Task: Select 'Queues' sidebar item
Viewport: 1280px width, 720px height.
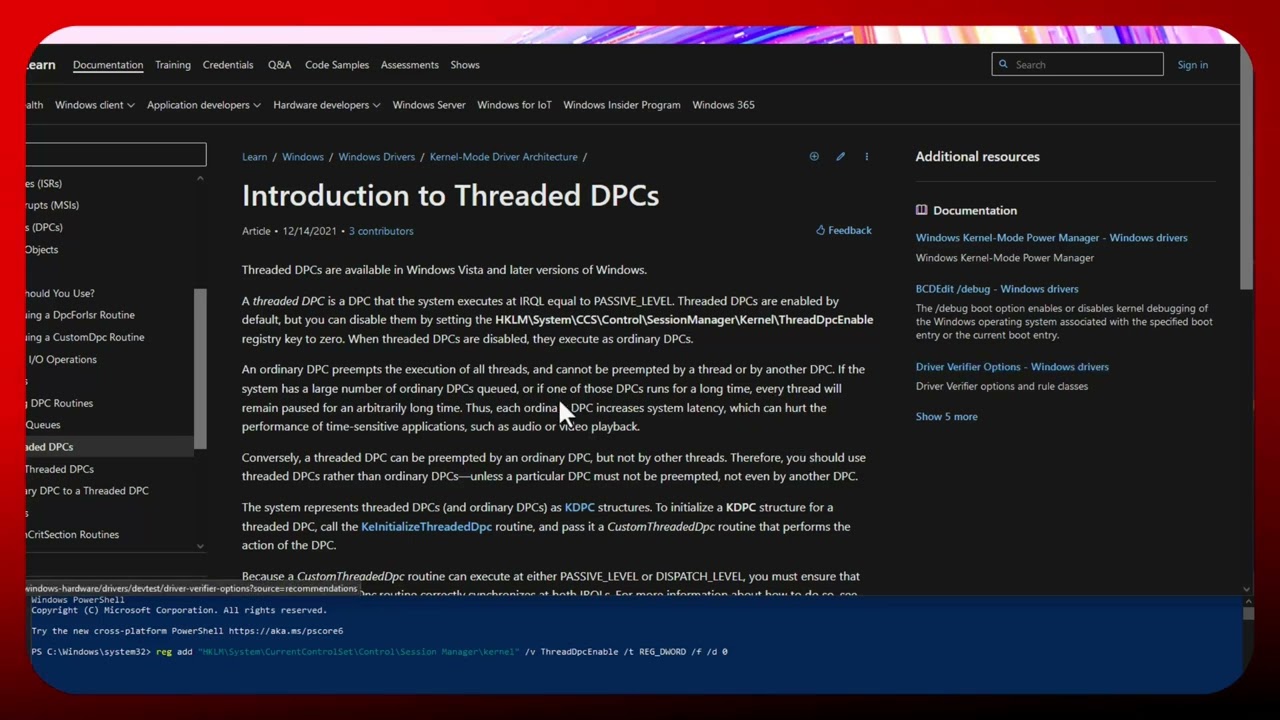Action: click(43, 425)
